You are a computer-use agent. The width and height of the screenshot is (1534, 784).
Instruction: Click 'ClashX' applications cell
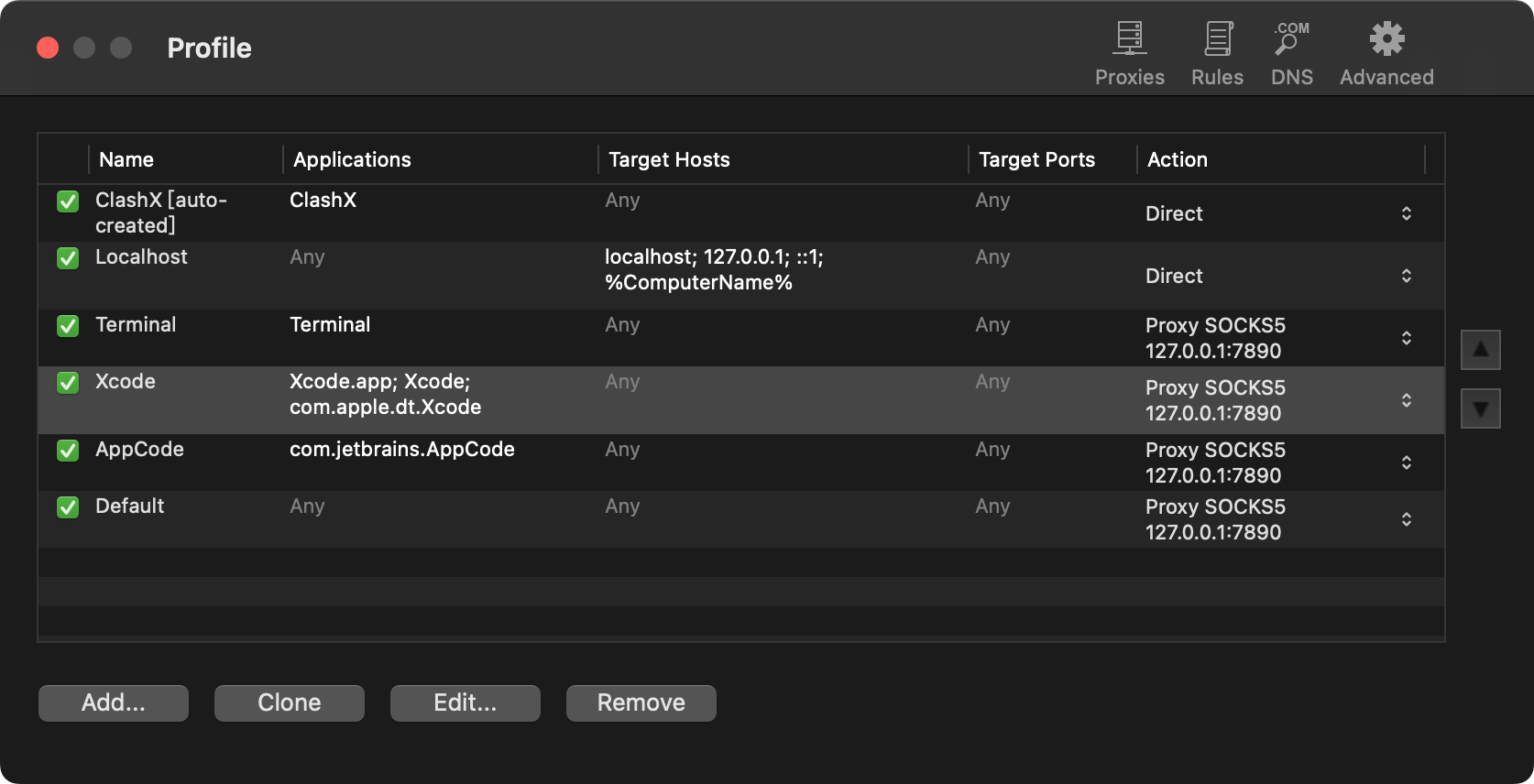(x=323, y=201)
